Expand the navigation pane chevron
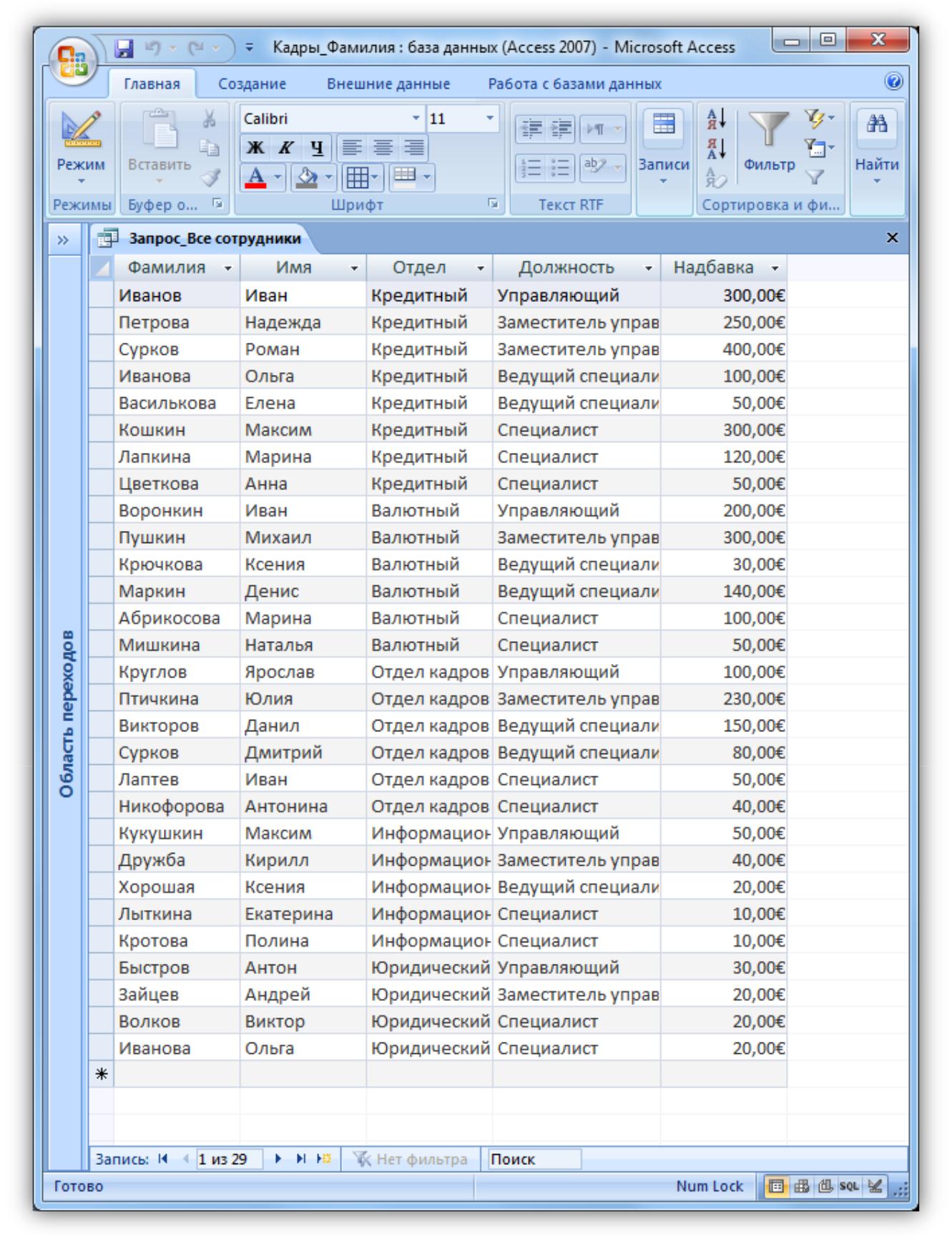The image size is (952, 1240). point(63,240)
